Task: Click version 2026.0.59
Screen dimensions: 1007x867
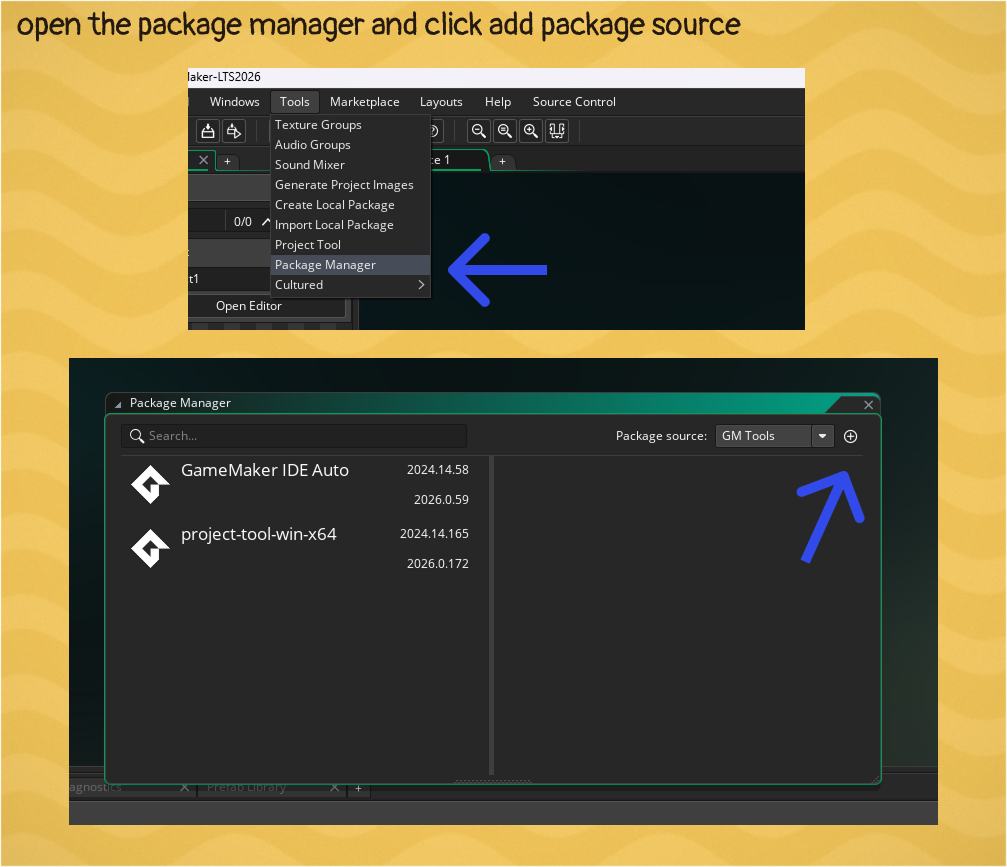Action: click(x=441, y=499)
